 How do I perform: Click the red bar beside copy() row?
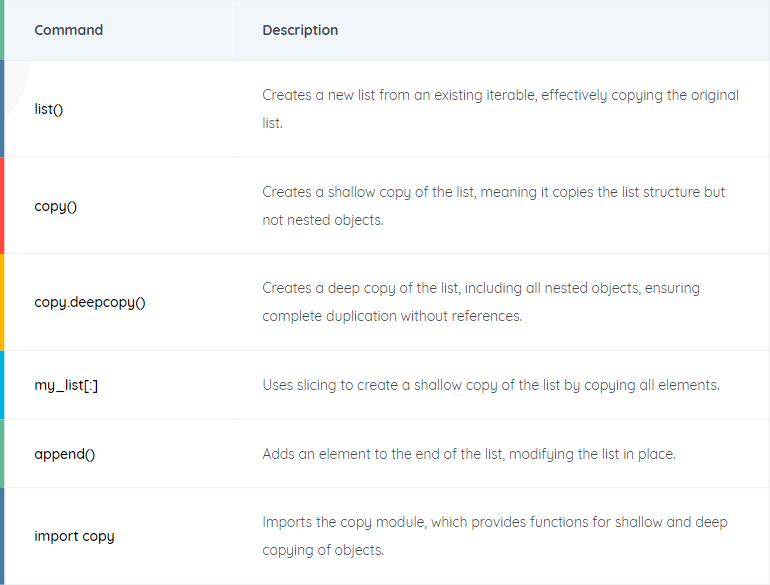(x=2, y=205)
